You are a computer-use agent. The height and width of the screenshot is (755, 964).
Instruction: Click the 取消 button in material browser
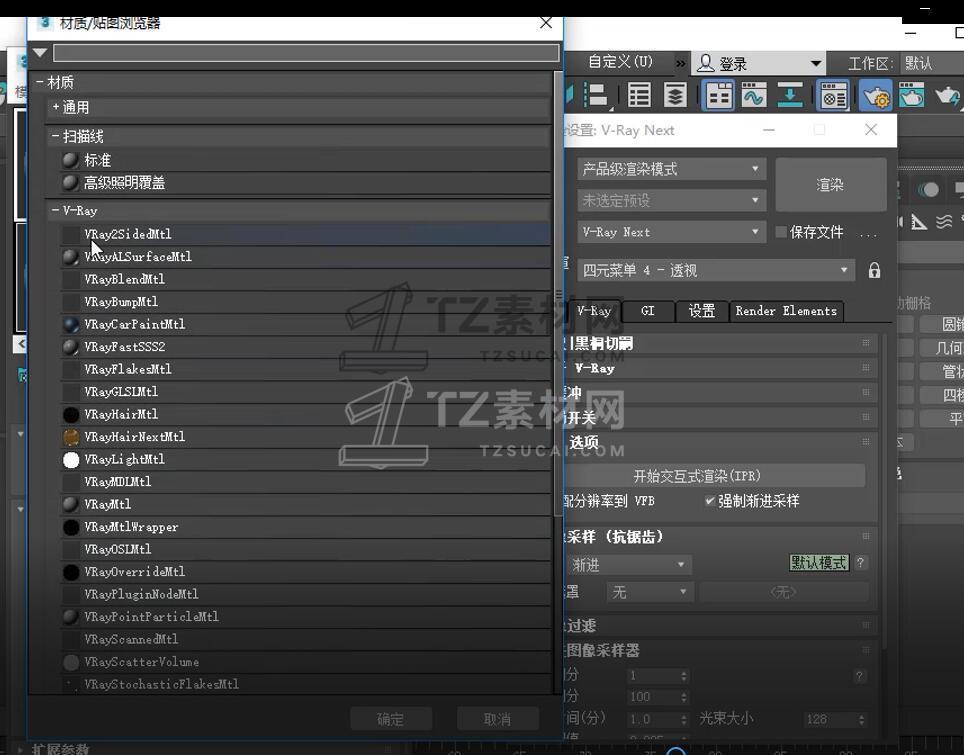click(497, 719)
